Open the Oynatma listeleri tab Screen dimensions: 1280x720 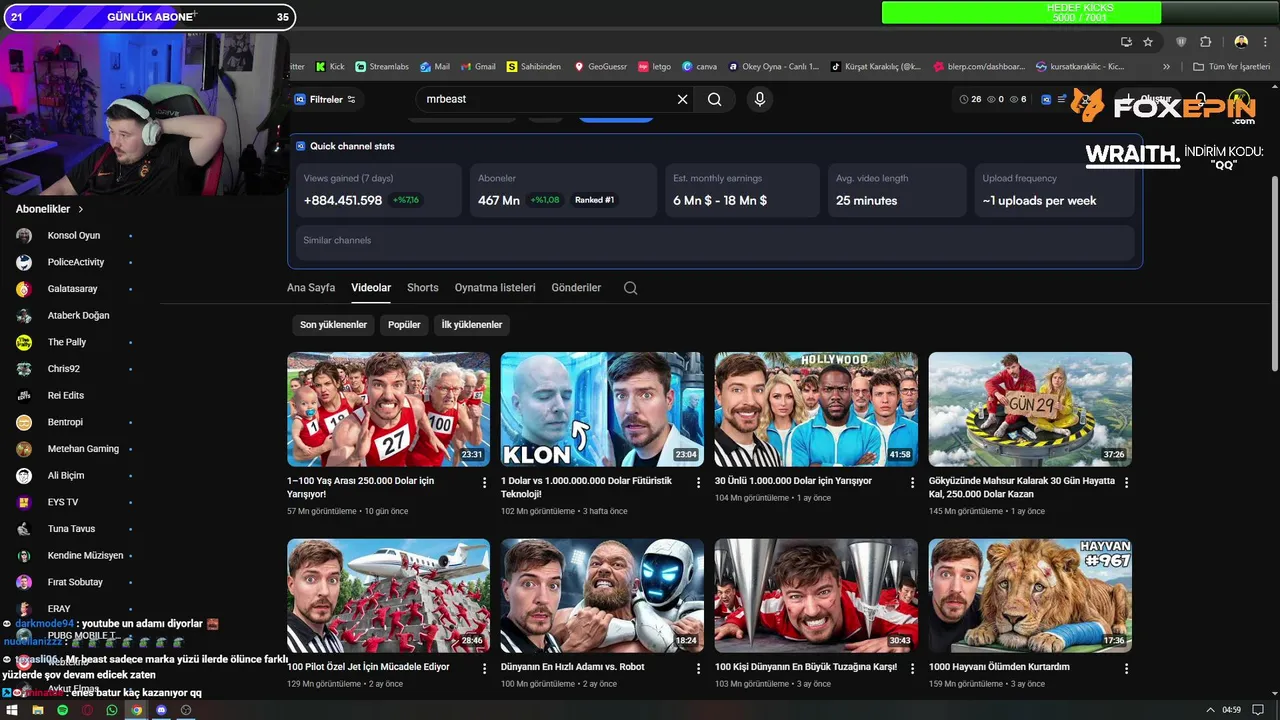pos(495,288)
